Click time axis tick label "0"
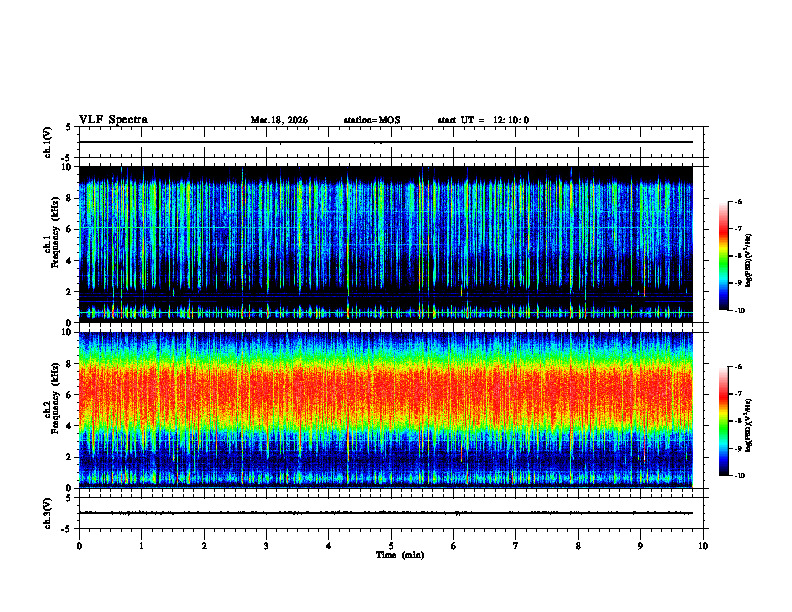The width and height of the screenshot is (792, 612). 79,546
